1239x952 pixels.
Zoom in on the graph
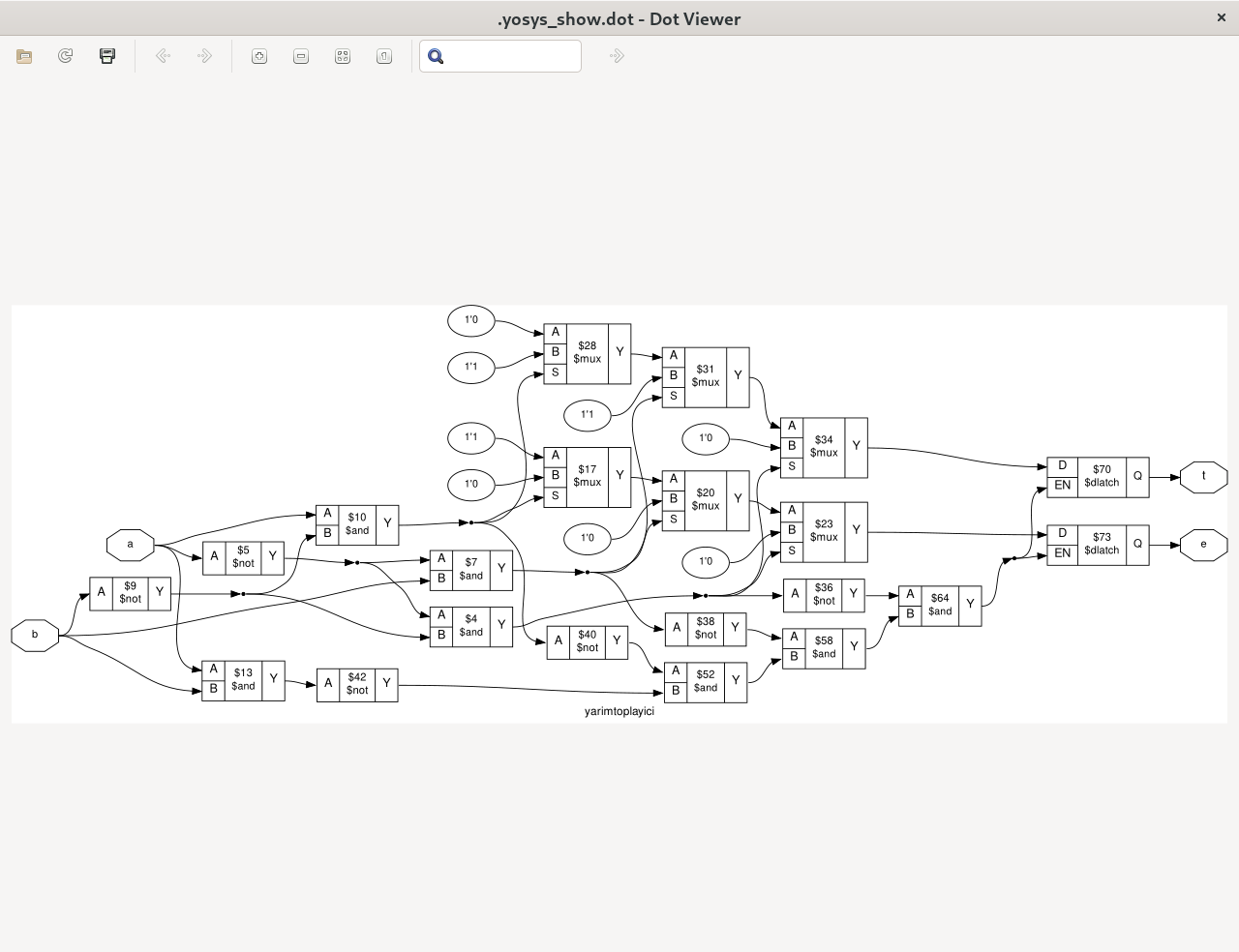point(259,56)
